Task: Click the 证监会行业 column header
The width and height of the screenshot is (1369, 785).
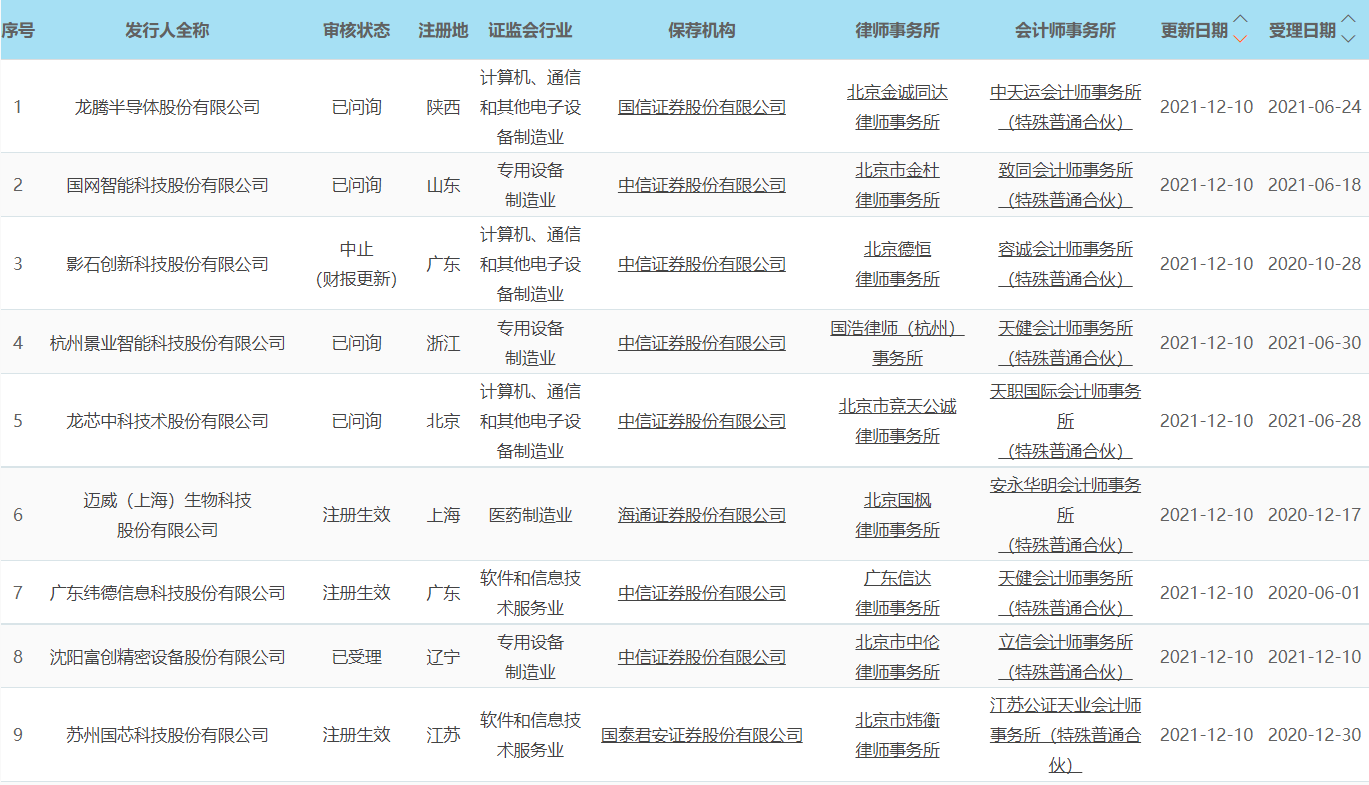Action: coord(530,30)
